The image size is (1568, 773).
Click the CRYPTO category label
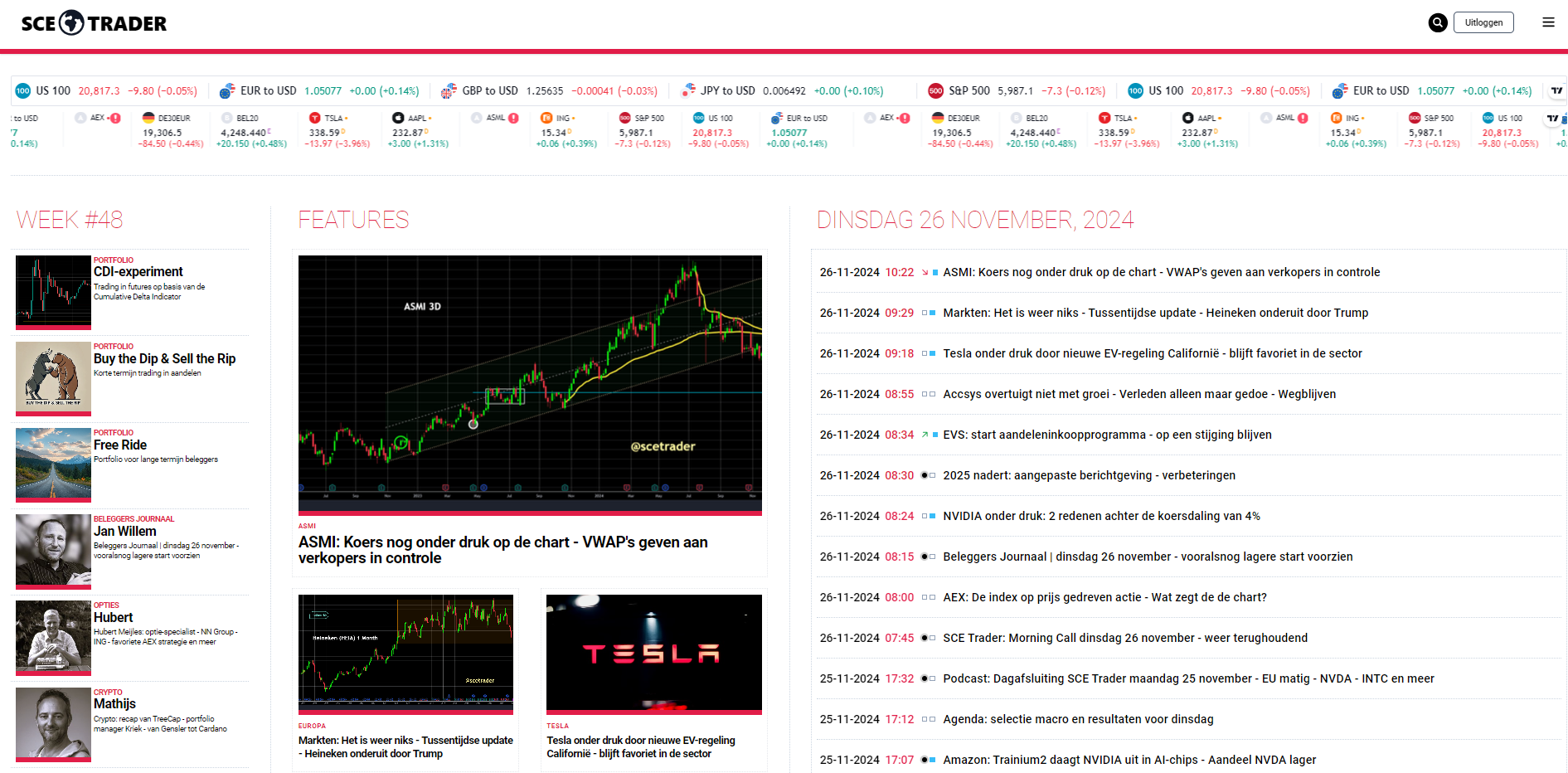point(108,692)
